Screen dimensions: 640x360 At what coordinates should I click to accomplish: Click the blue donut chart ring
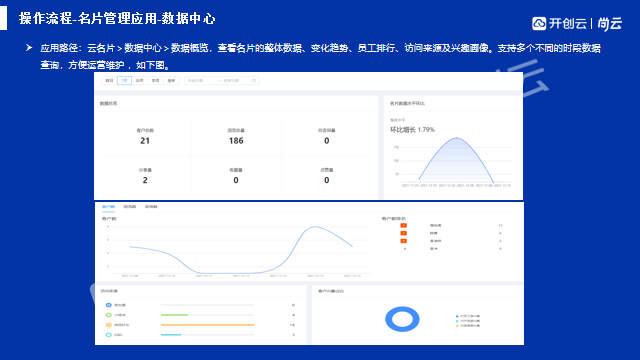[x=402, y=319]
